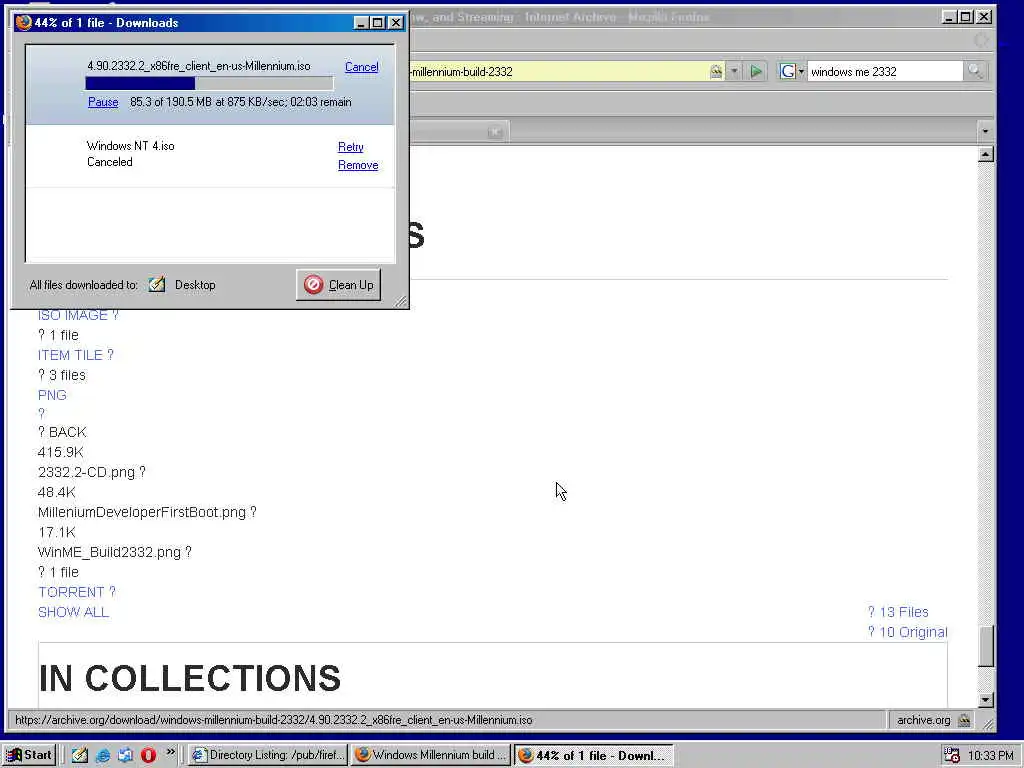The width and height of the screenshot is (1024, 768).
Task: Click the '17.1K' size text
Action: [x=57, y=532]
